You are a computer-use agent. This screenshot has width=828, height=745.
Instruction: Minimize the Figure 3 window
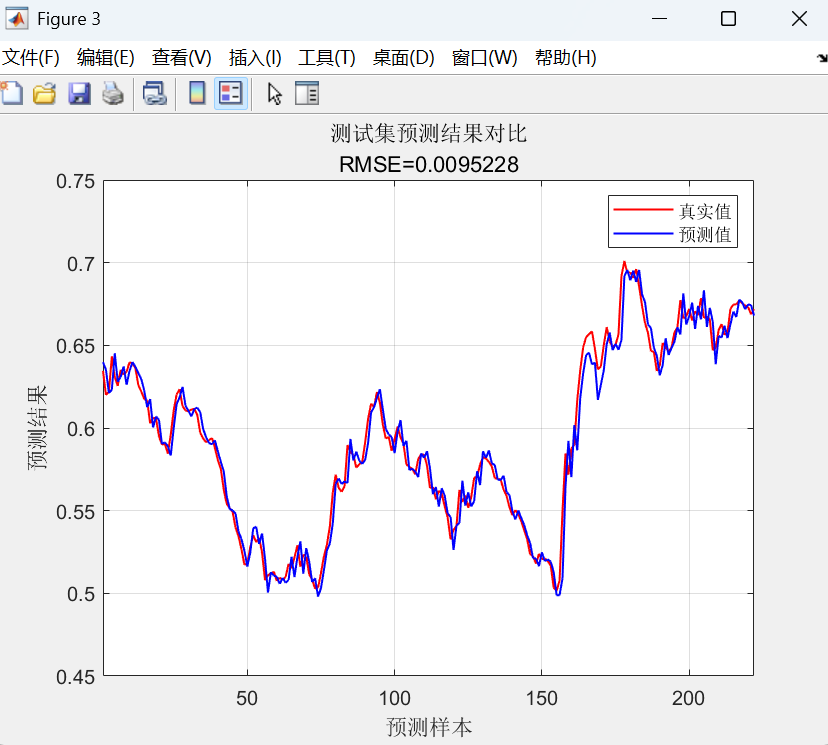pos(659,19)
